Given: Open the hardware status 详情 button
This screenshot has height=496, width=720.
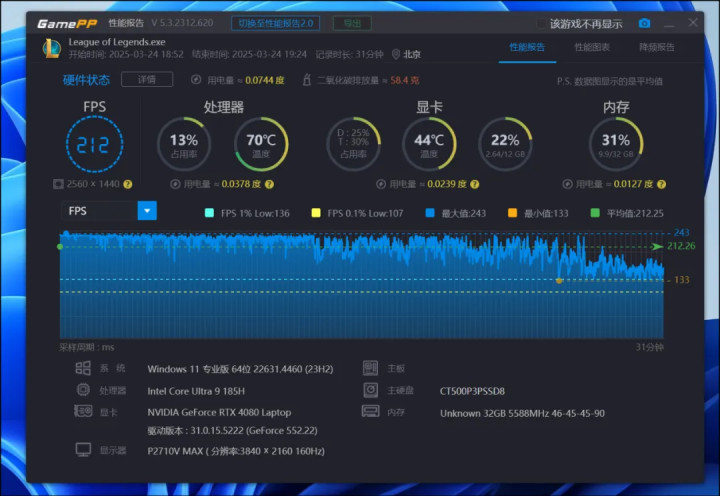Looking at the screenshot, I should coord(147,79).
